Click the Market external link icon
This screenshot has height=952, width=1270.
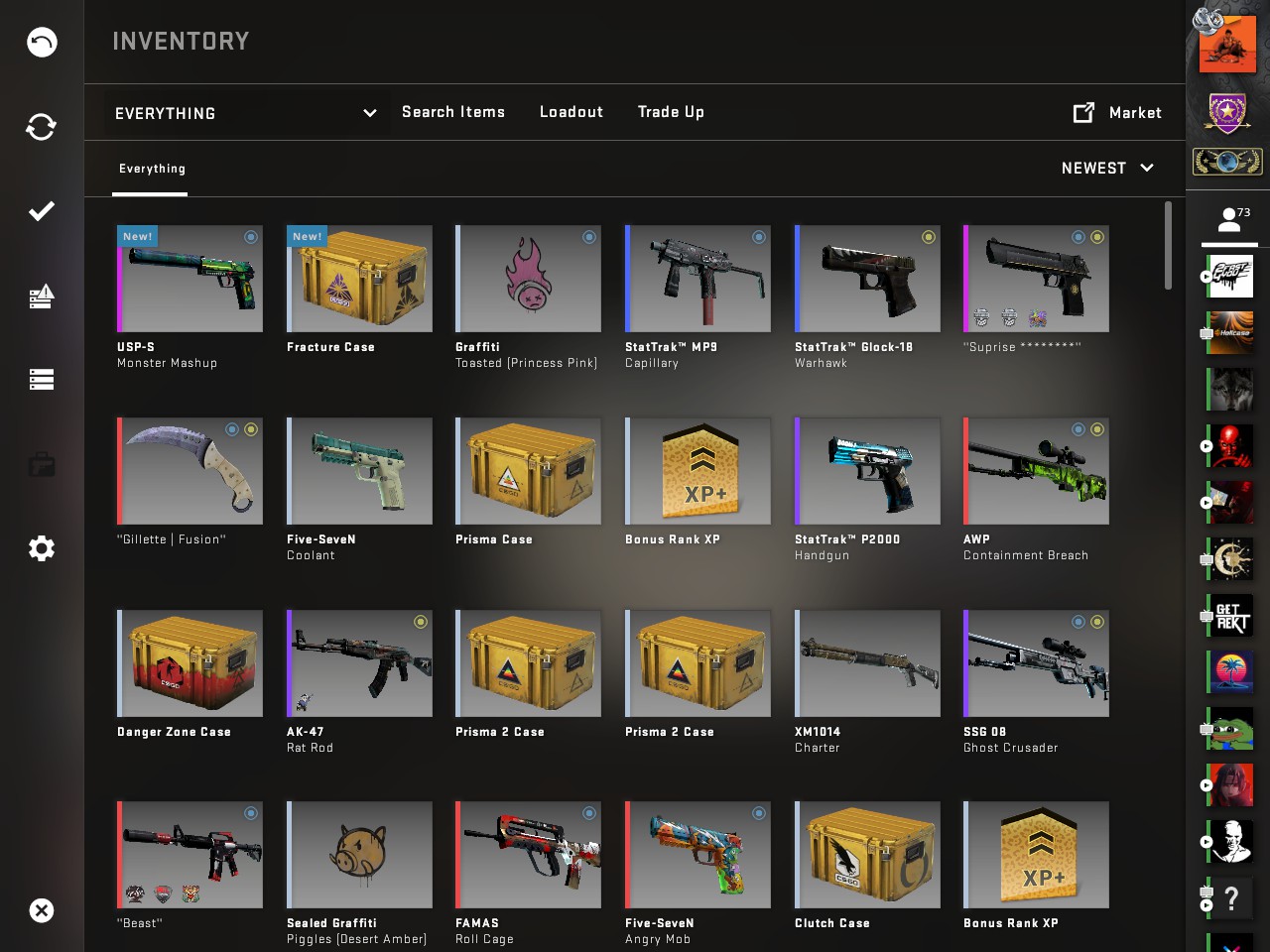tap(1084, 112)
